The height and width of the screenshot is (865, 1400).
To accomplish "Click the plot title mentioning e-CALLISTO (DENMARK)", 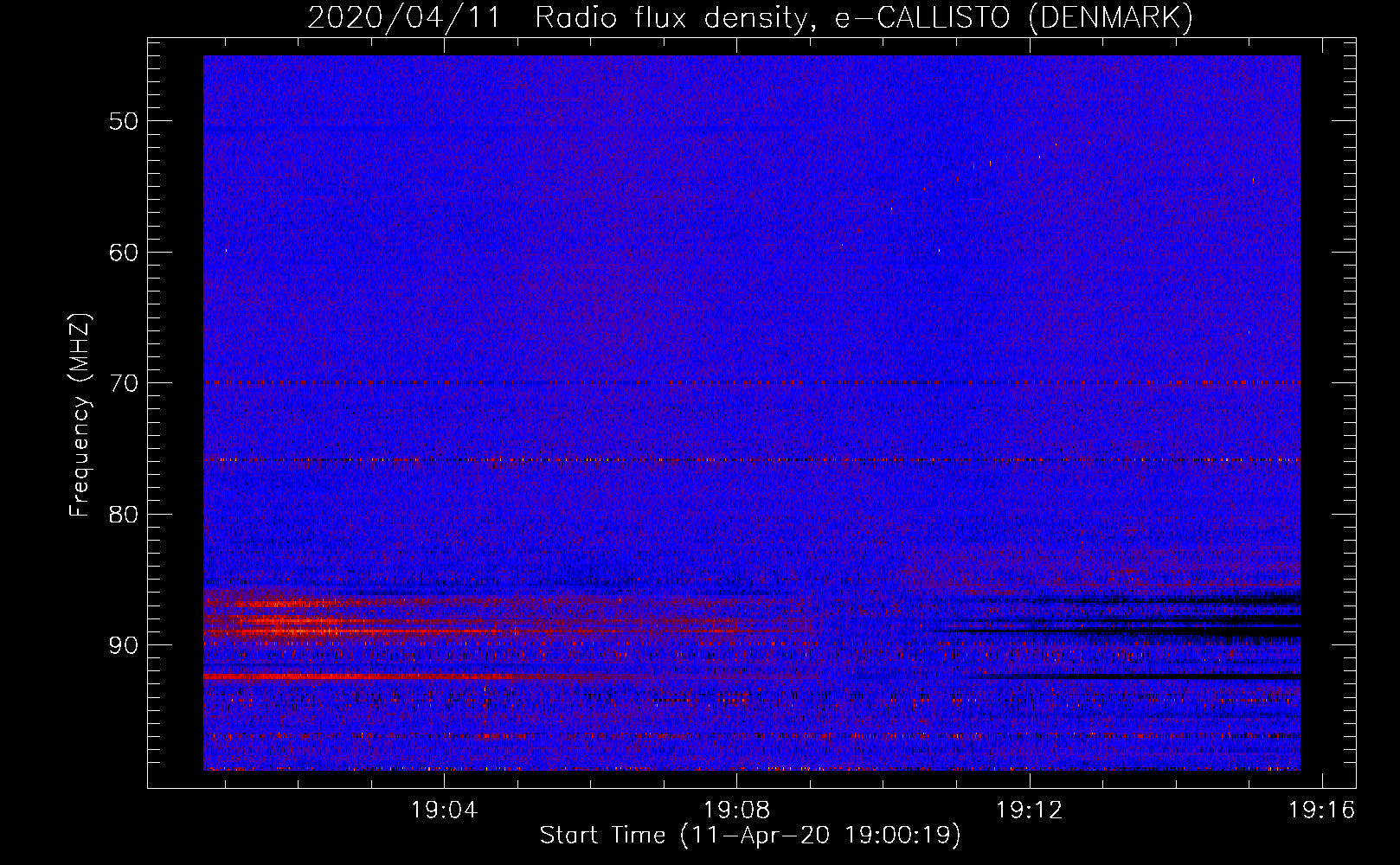I will (x=750, y=17).
